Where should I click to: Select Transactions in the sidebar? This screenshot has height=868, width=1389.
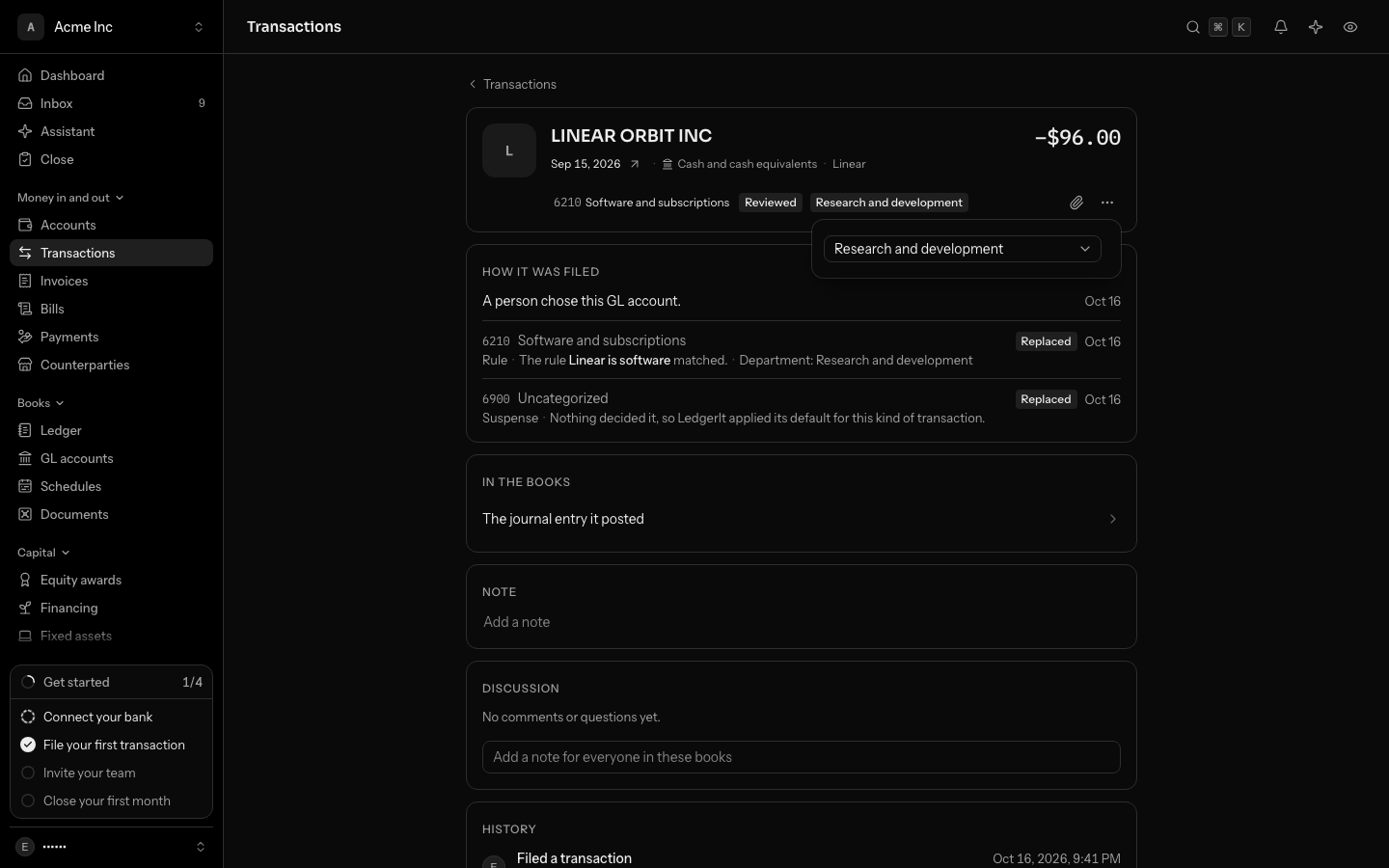tap(111, 253)
